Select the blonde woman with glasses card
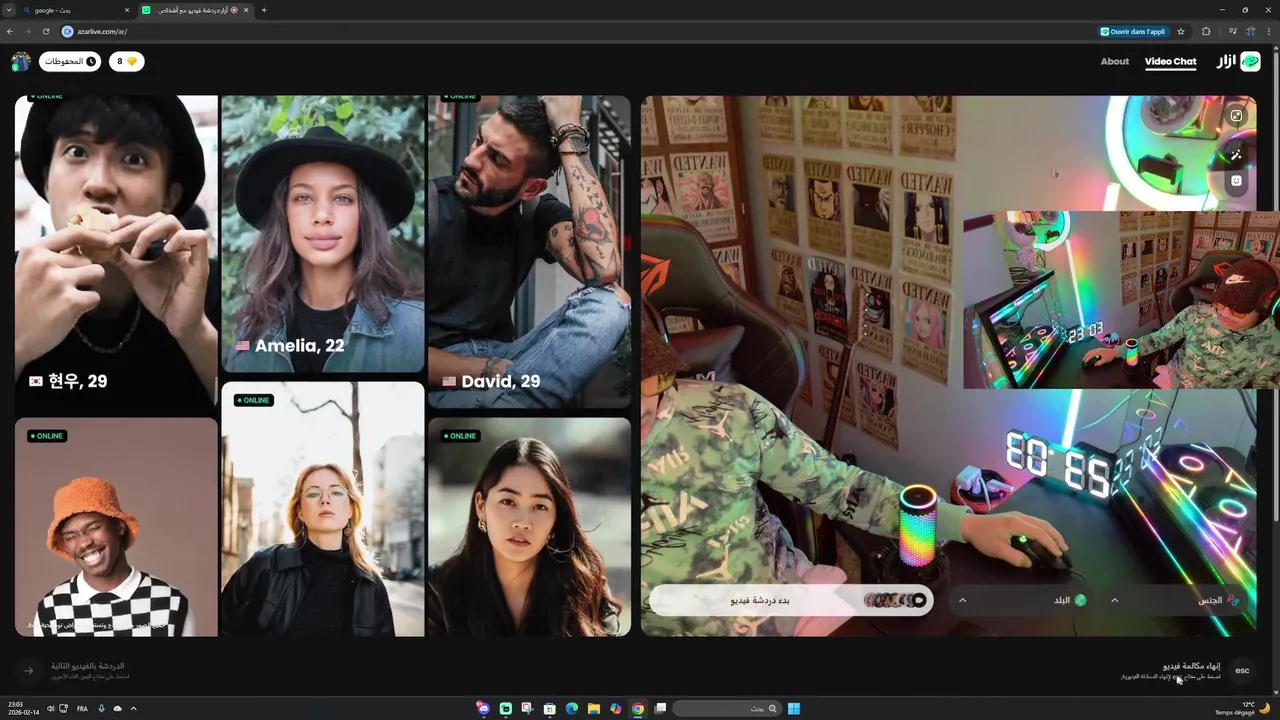 (323, 509)
